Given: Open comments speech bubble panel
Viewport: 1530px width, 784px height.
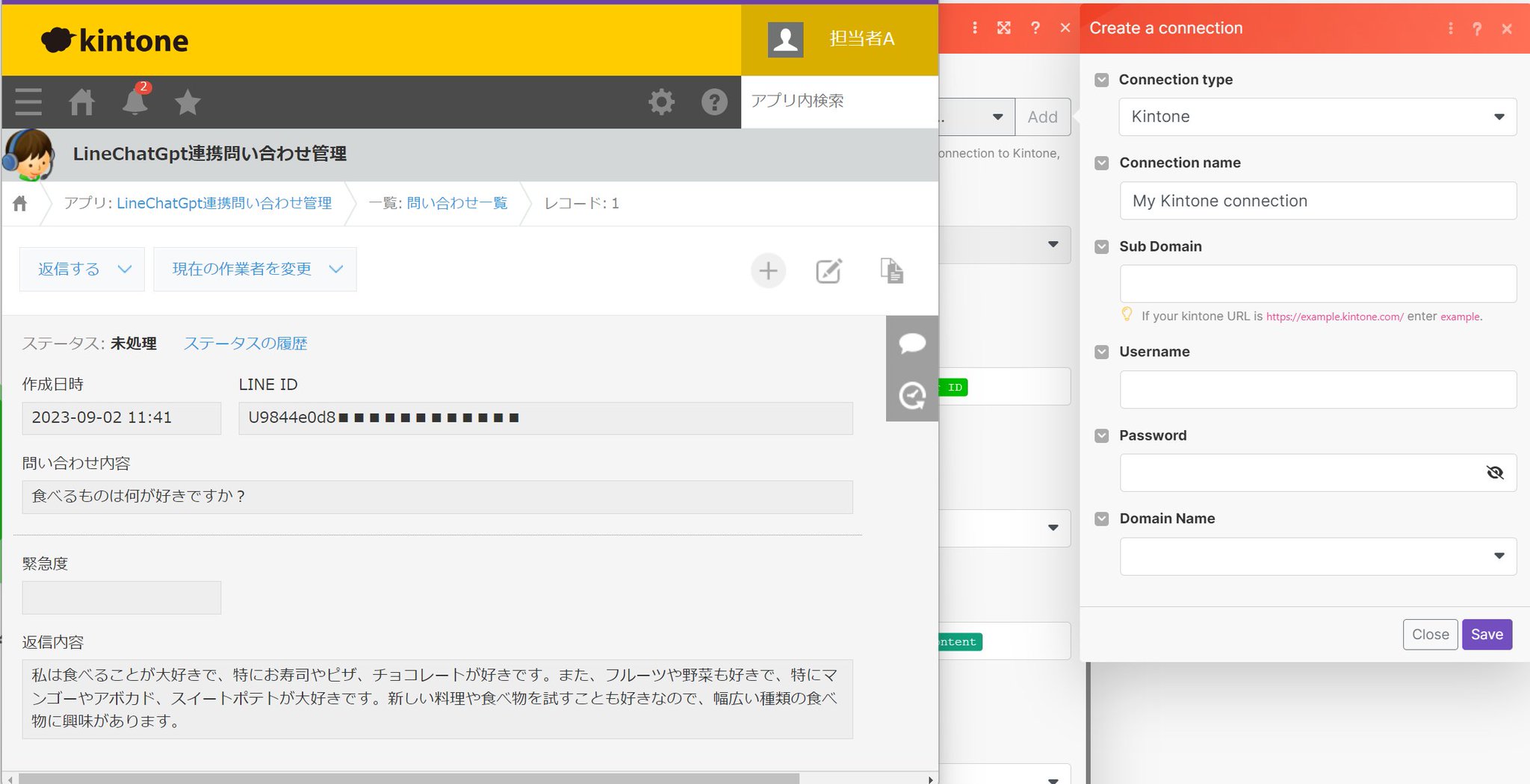Looking at the screenshot, I should click(912, 343).
